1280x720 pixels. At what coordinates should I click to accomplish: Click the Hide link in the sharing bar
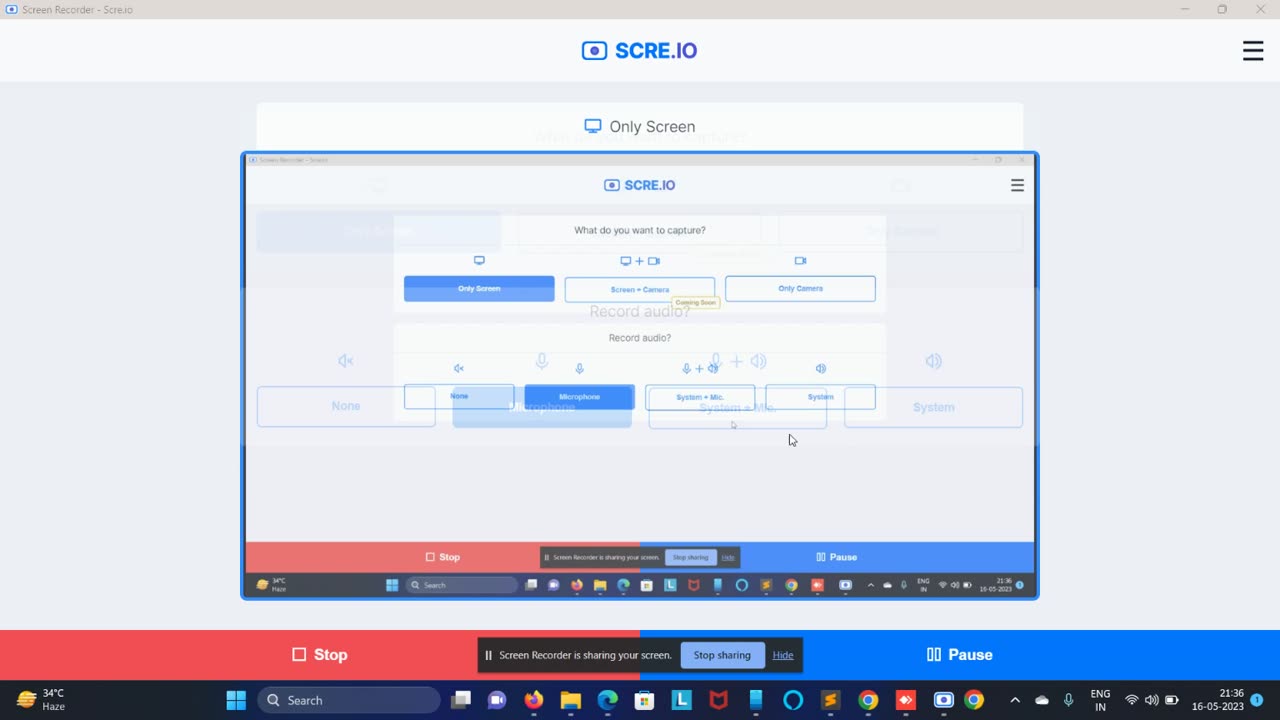click(783, 655)
